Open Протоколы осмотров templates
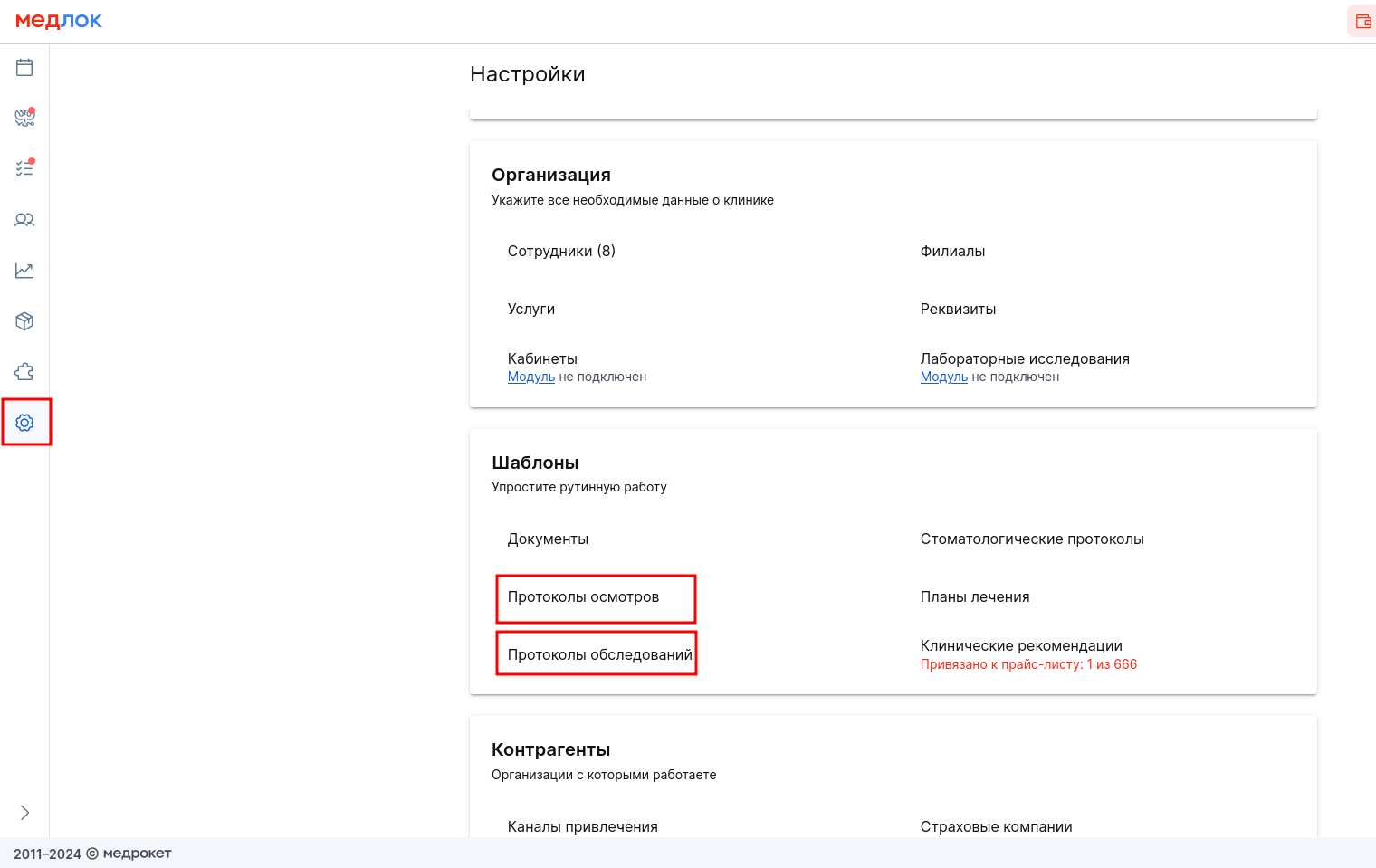The image size is (1376, 868). pyautogui.click(x=583, y=597)
